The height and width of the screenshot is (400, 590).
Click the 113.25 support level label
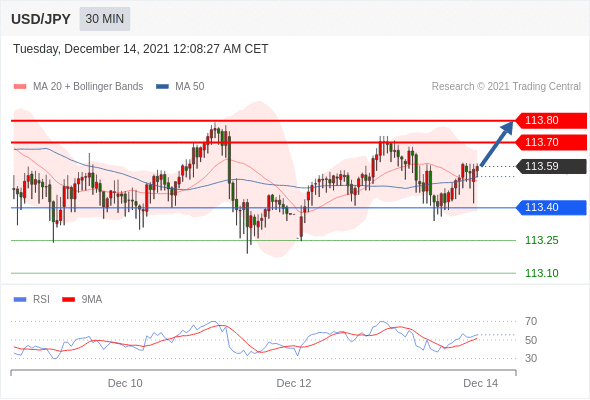point(541,240)
